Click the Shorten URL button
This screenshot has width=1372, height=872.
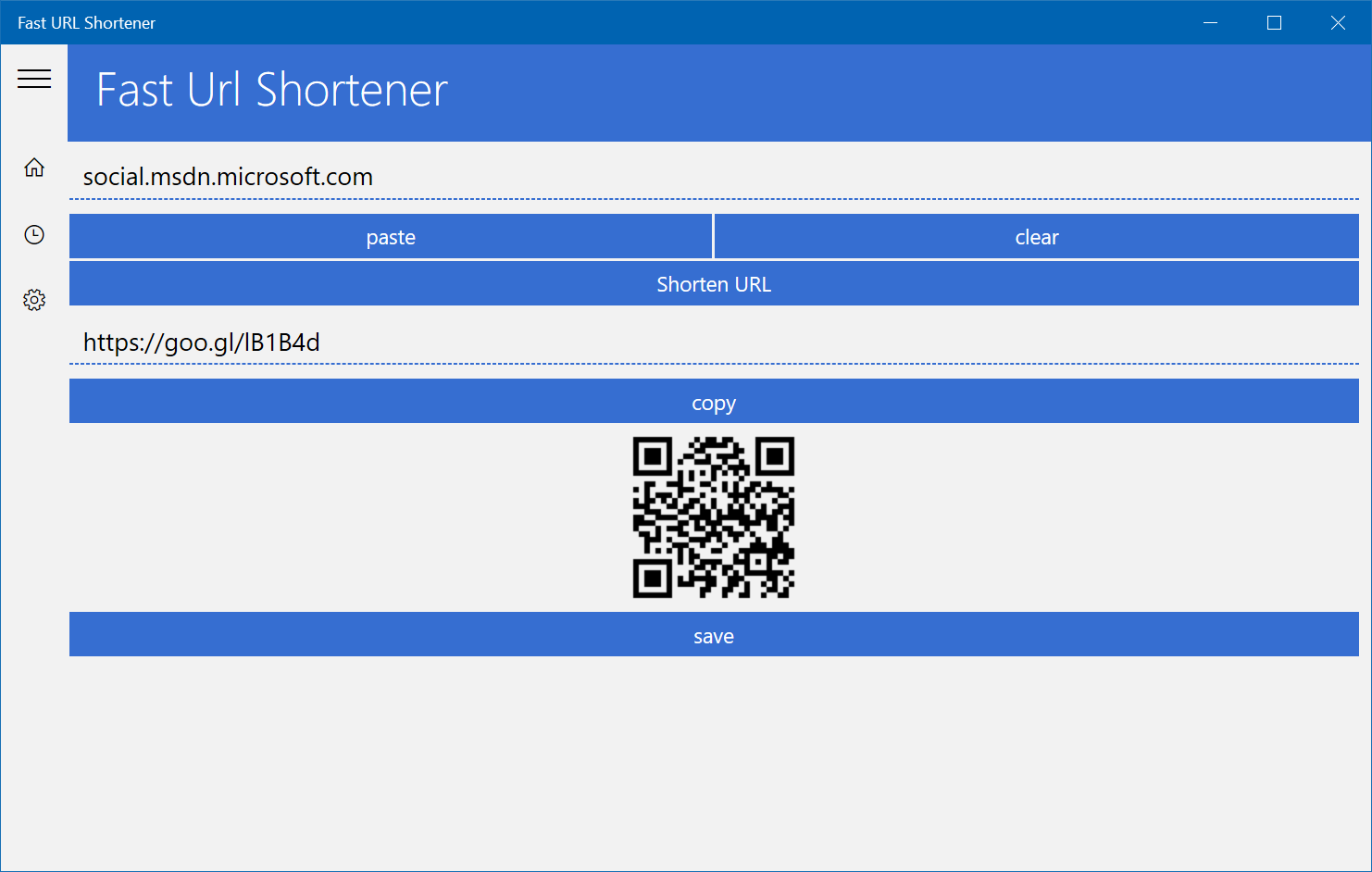point(714,284)
